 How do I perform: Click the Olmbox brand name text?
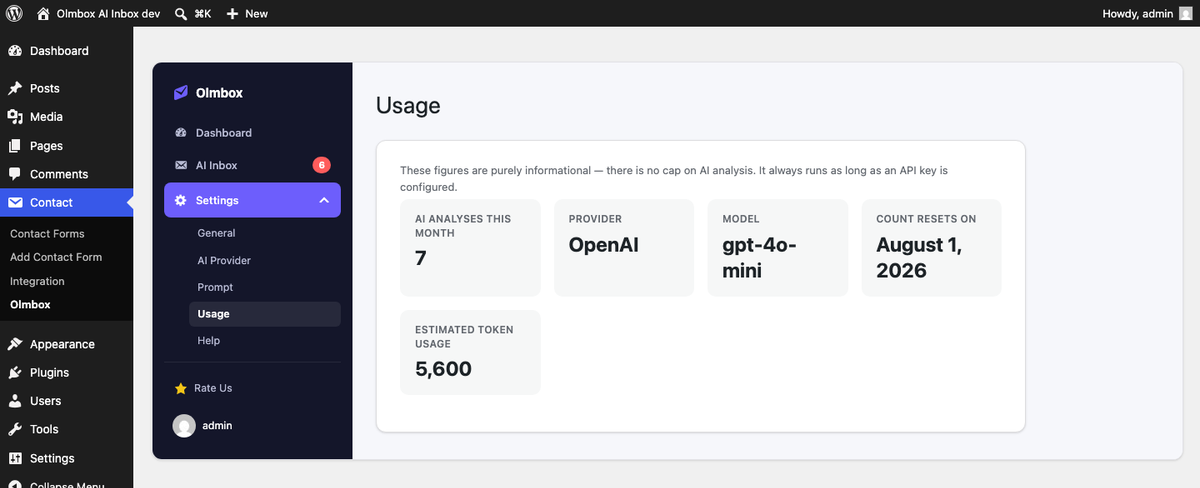click(220, 93)
